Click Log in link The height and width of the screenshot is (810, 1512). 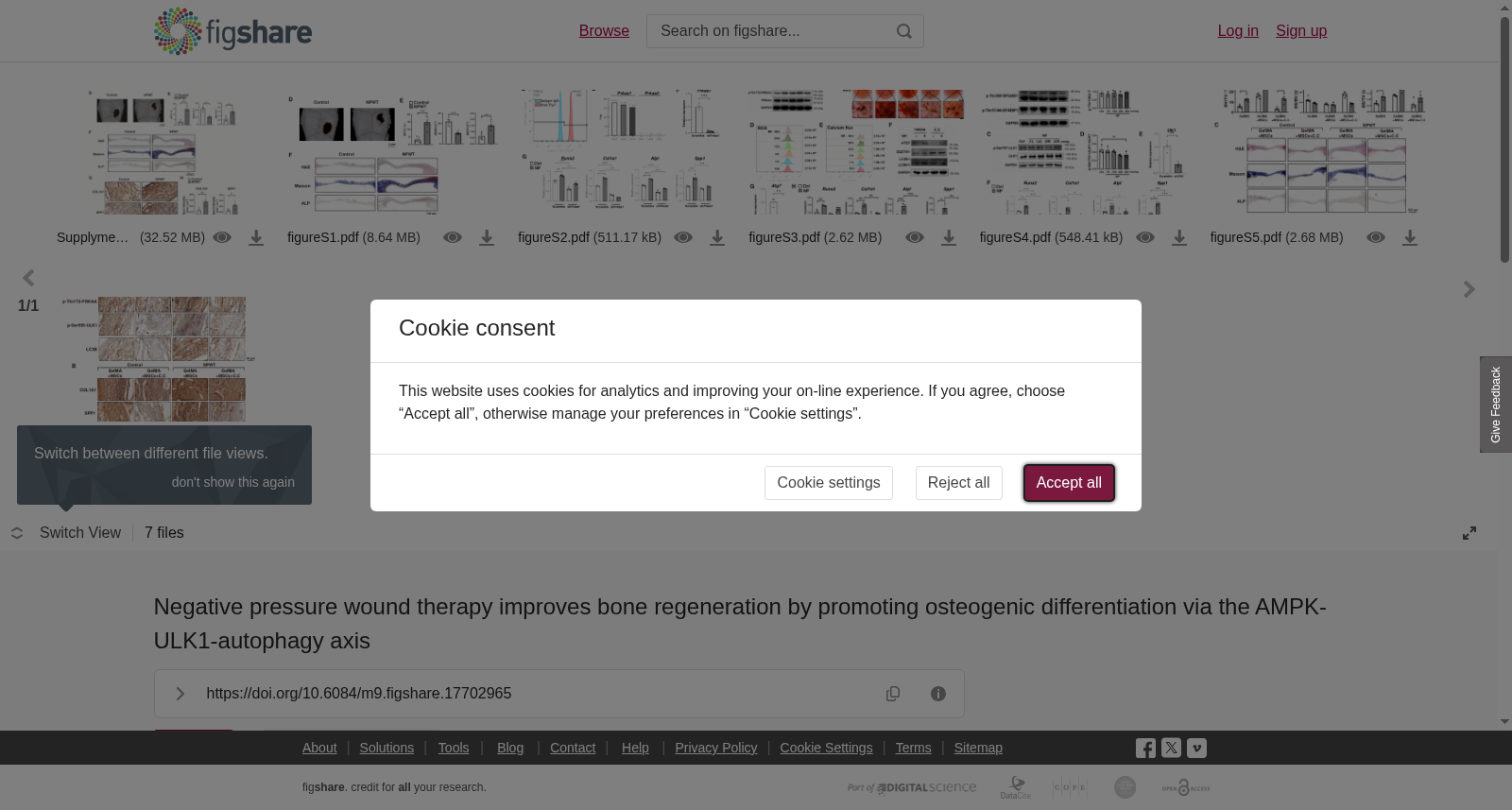(1238, 31)
